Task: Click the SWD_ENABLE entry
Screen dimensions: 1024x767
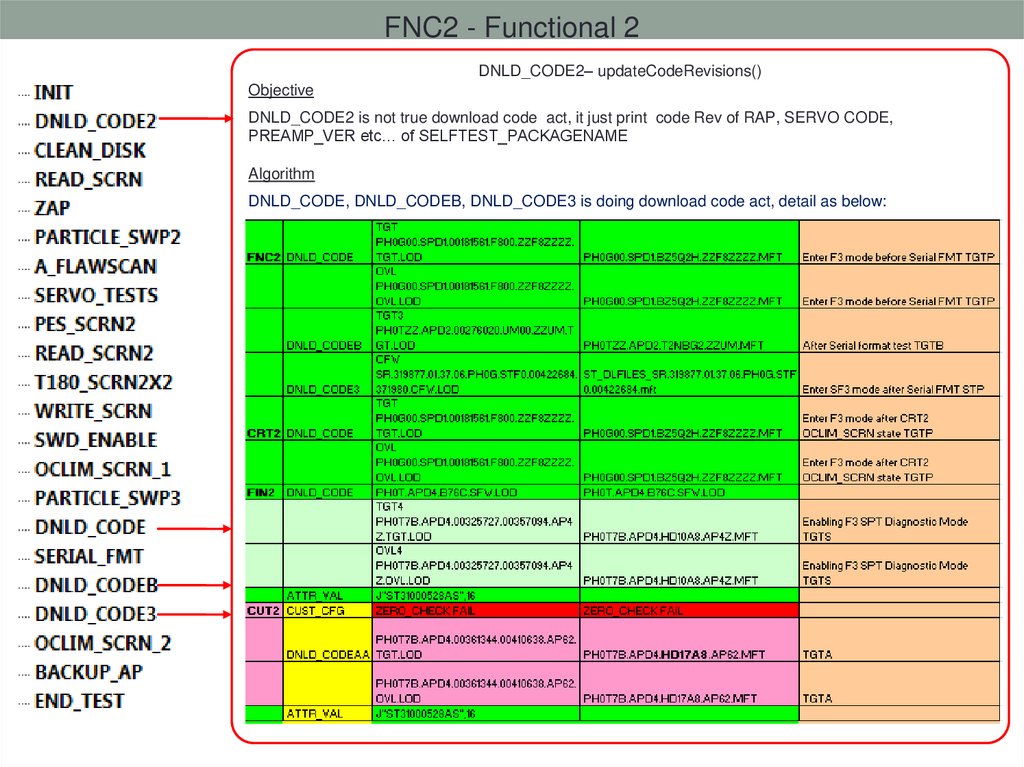Action: pyautogui.click(x=96, y=440)
